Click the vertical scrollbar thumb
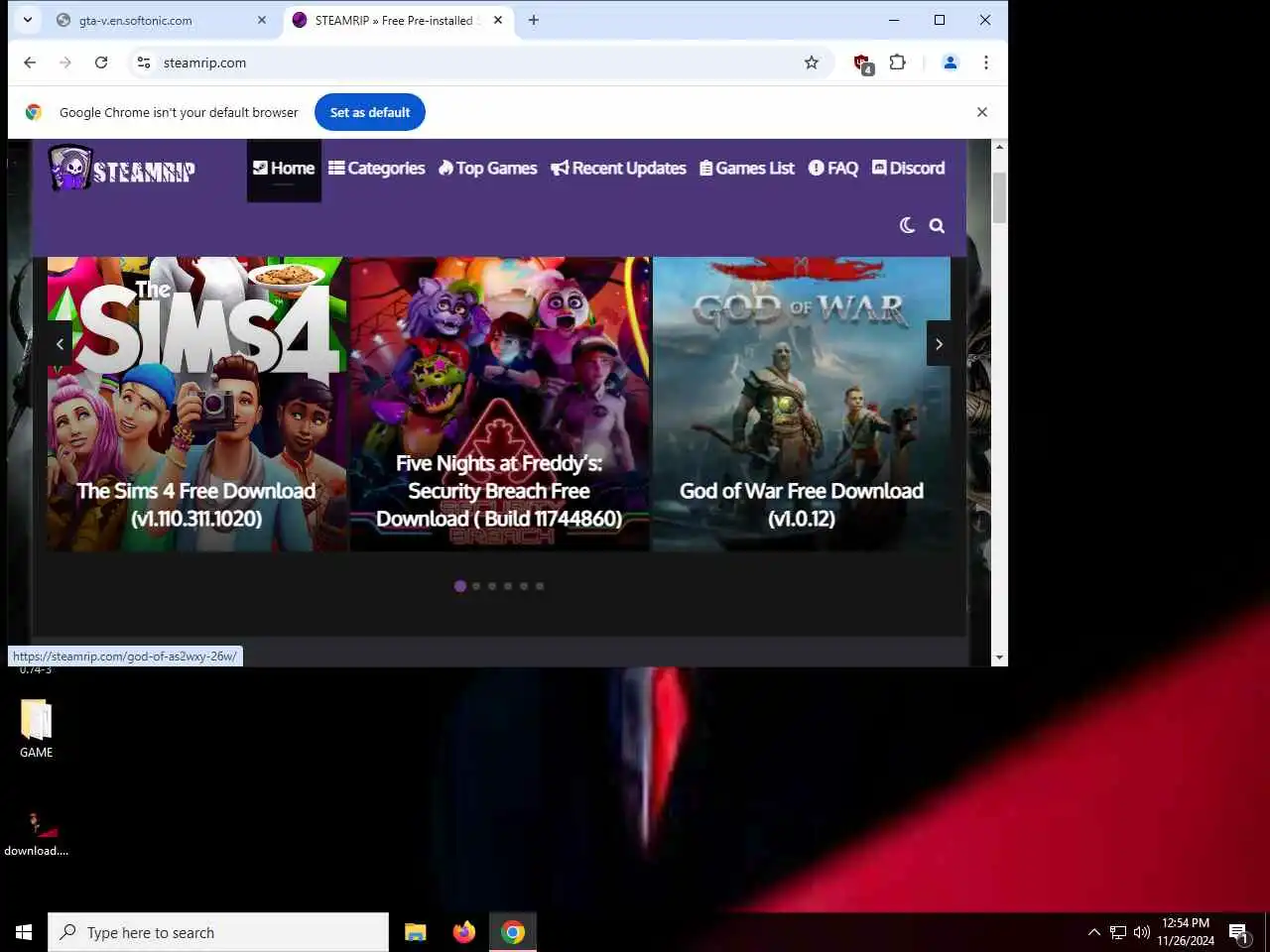1270x952 pixels. [x=999, y=197]
